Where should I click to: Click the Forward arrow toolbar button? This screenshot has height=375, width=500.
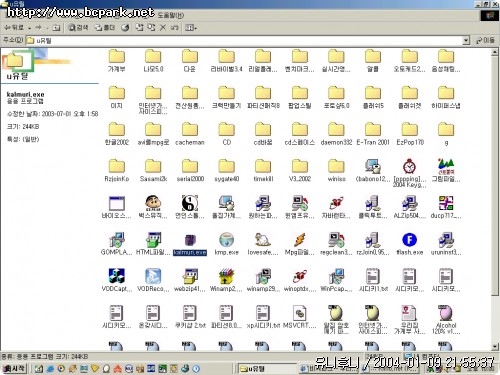(39, 28)
